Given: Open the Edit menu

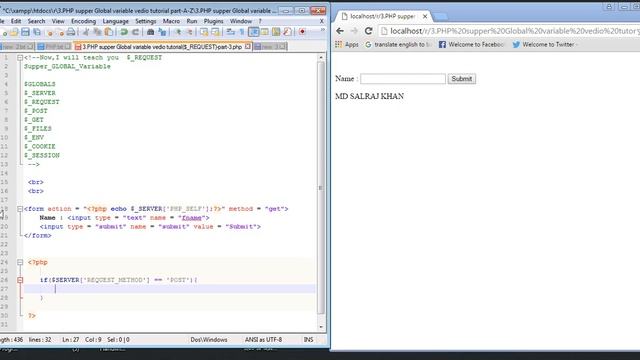Looking at the screenshot, I should coord(16,21).
